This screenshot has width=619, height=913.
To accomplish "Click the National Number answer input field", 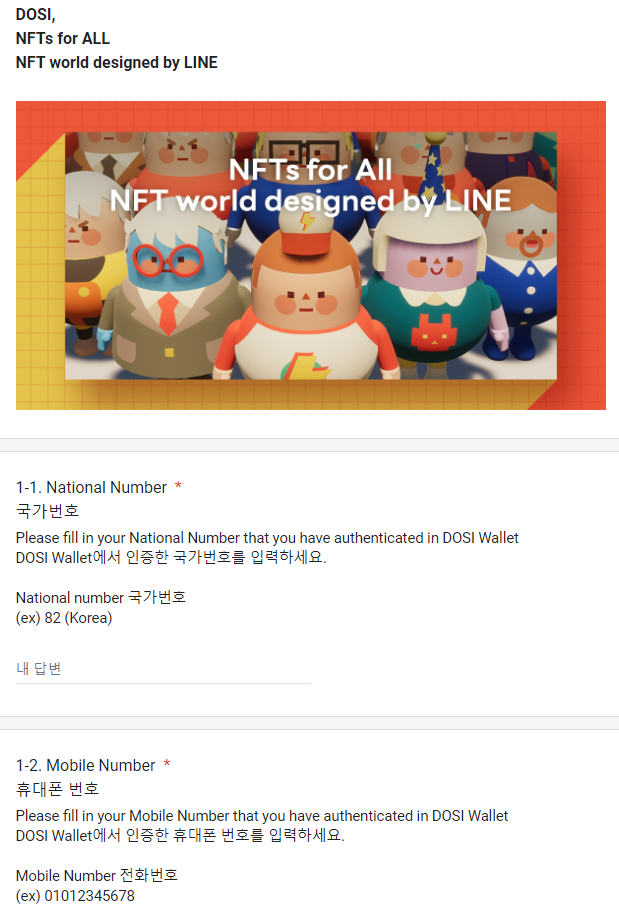I will tap(163, 668).
